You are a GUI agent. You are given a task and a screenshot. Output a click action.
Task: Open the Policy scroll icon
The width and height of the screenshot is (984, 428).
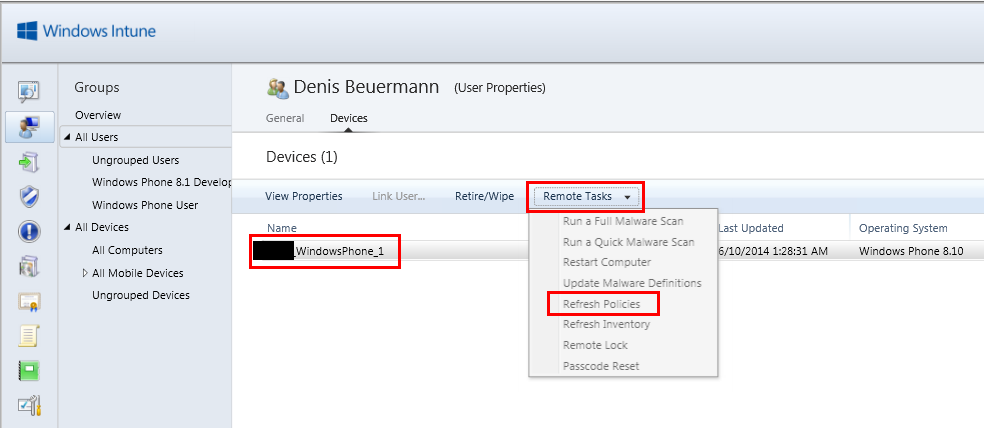(x=28, y=336)
